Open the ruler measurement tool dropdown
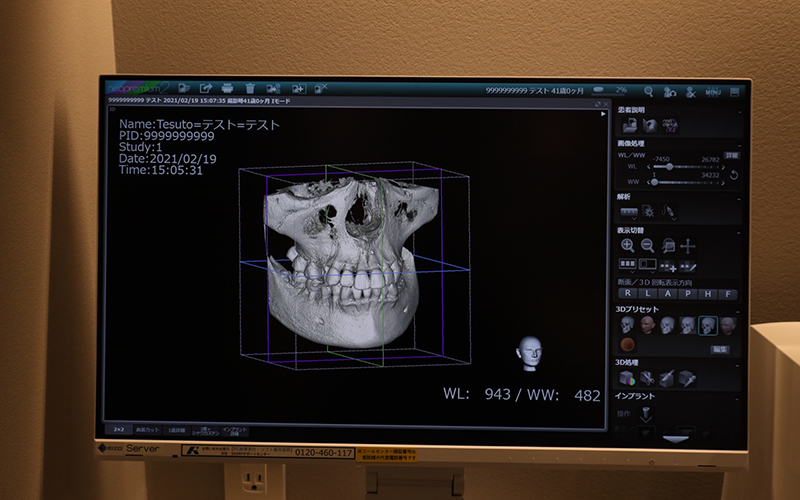Image resolution: width=800 pixels, height=500 pixels. [x=629, y=212]
